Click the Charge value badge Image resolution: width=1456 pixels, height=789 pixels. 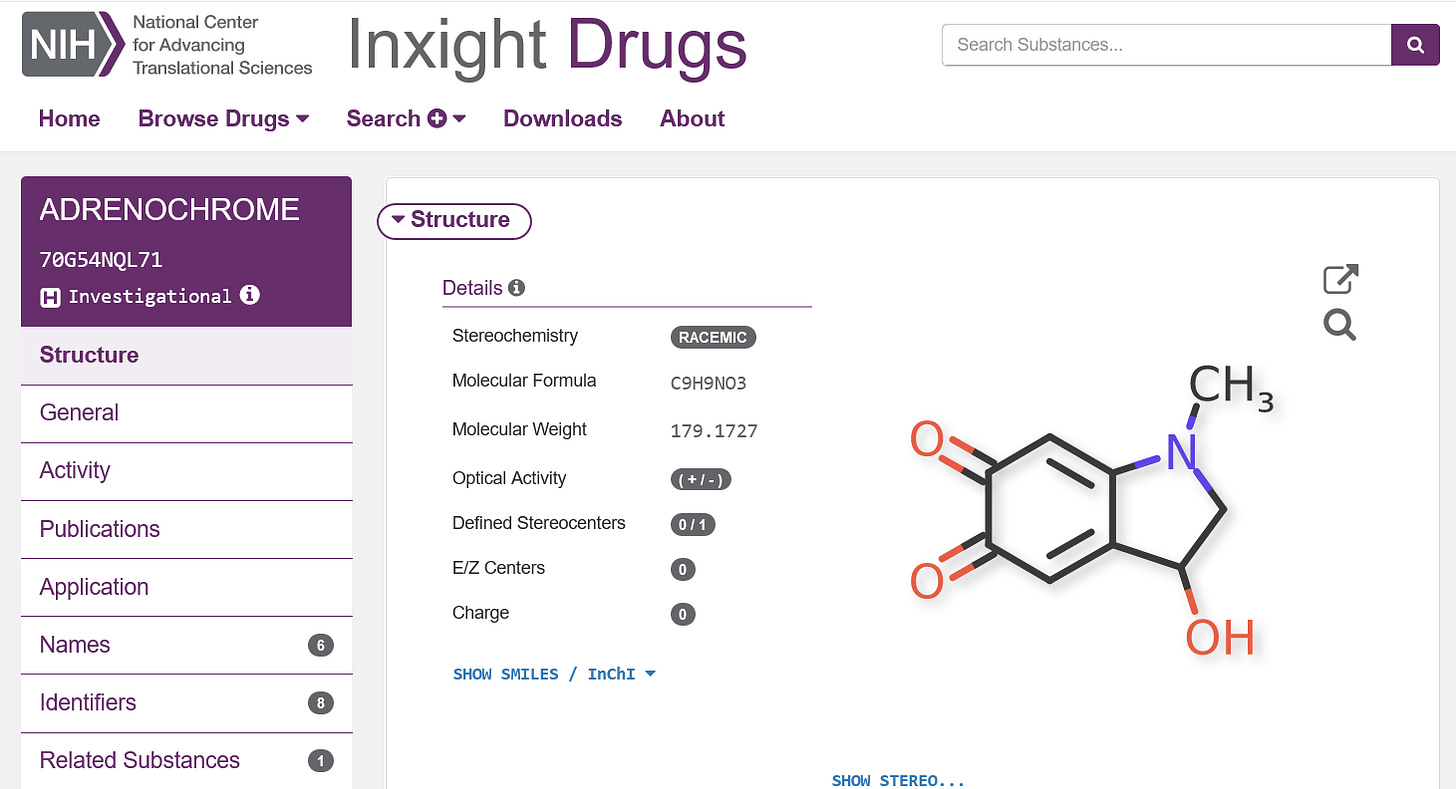(x=682, y=614)
